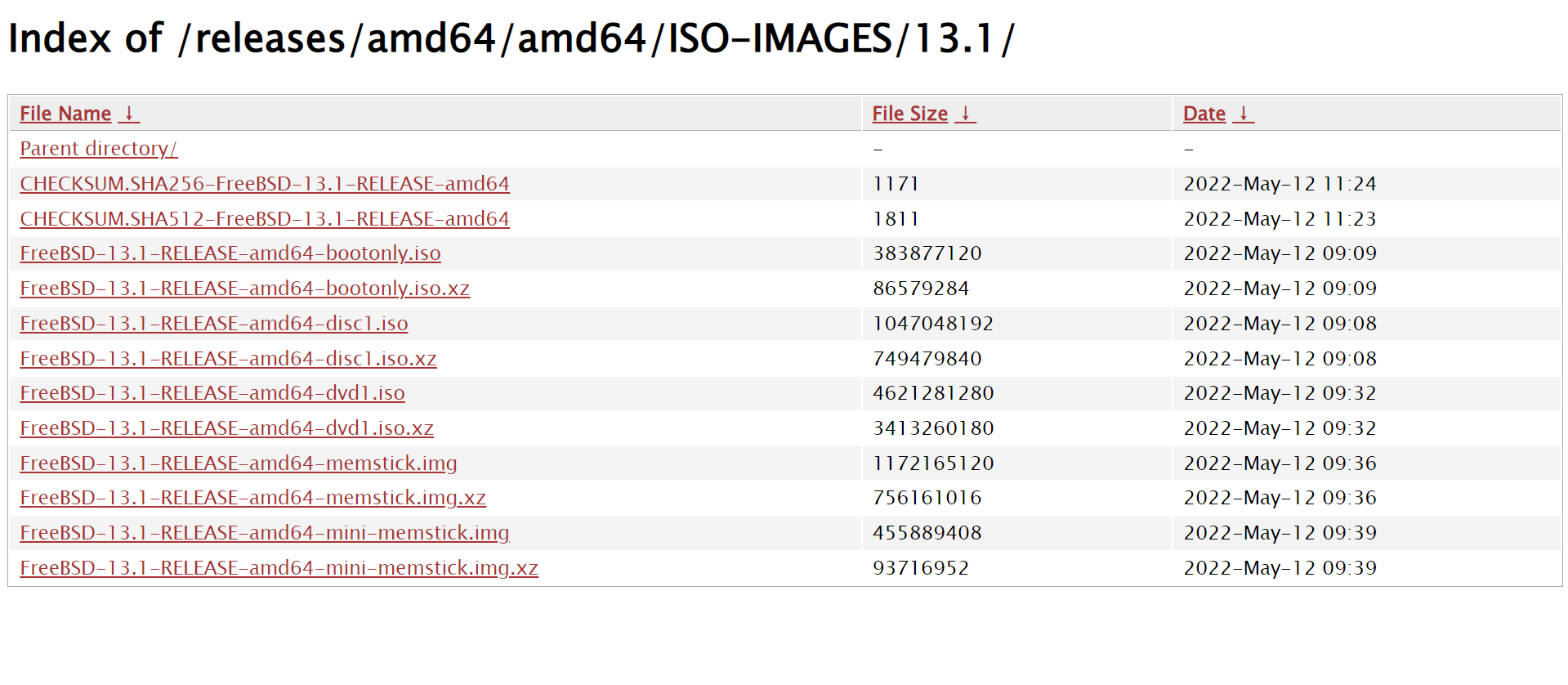This screenshot has width=1568, height=685.
Task: Select the date in the dvd1.iso row
Action: click(x=1280, y=393)
